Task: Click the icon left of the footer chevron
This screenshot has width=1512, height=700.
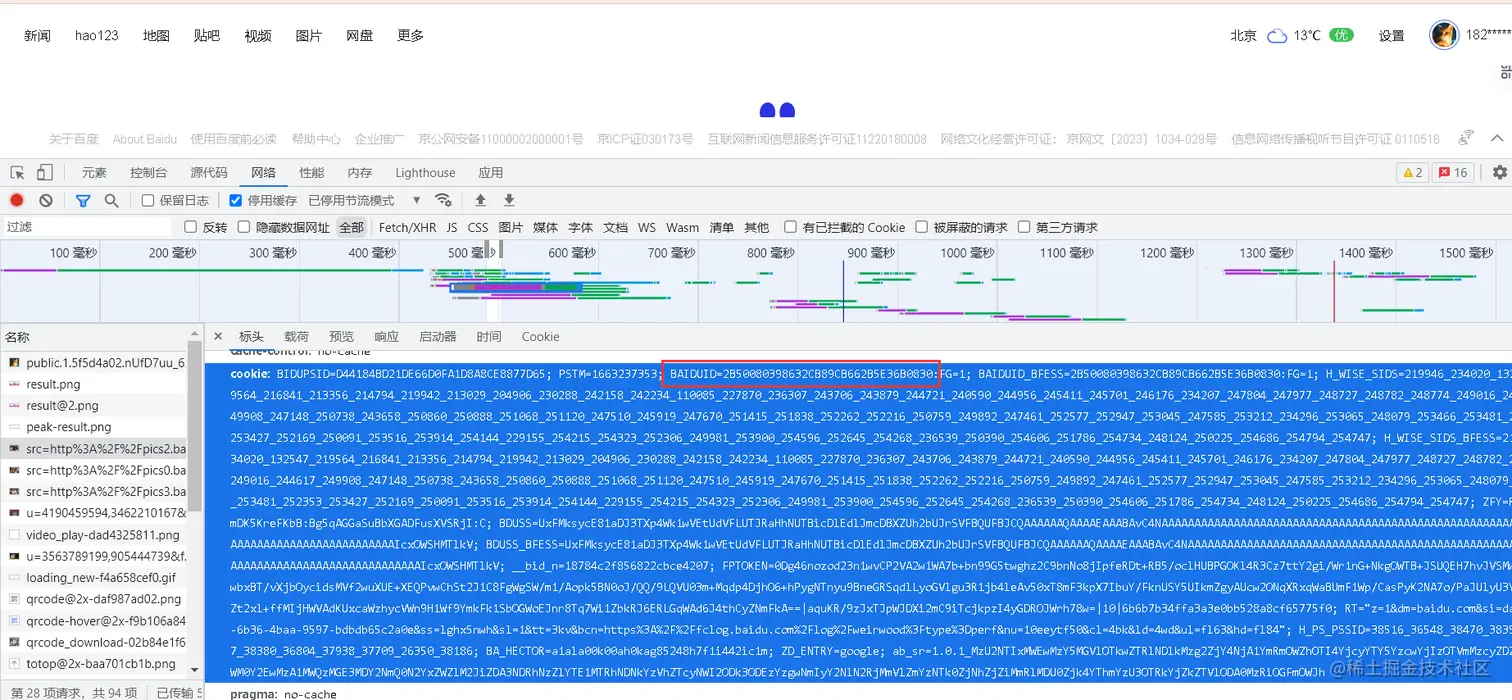Action: (1467, 137)
